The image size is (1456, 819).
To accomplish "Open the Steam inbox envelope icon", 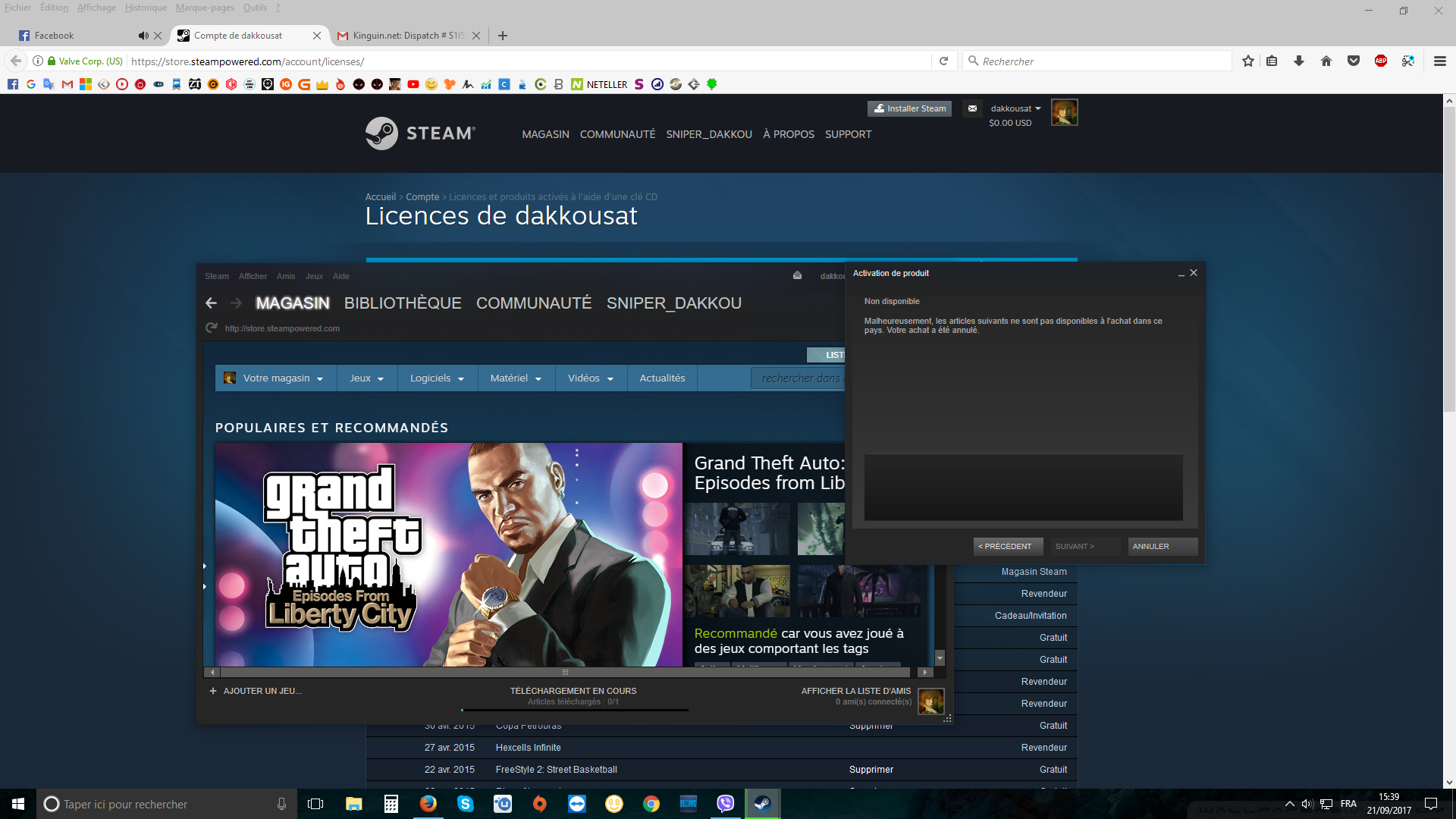I will pyautogui.click(x=972, y=108).
